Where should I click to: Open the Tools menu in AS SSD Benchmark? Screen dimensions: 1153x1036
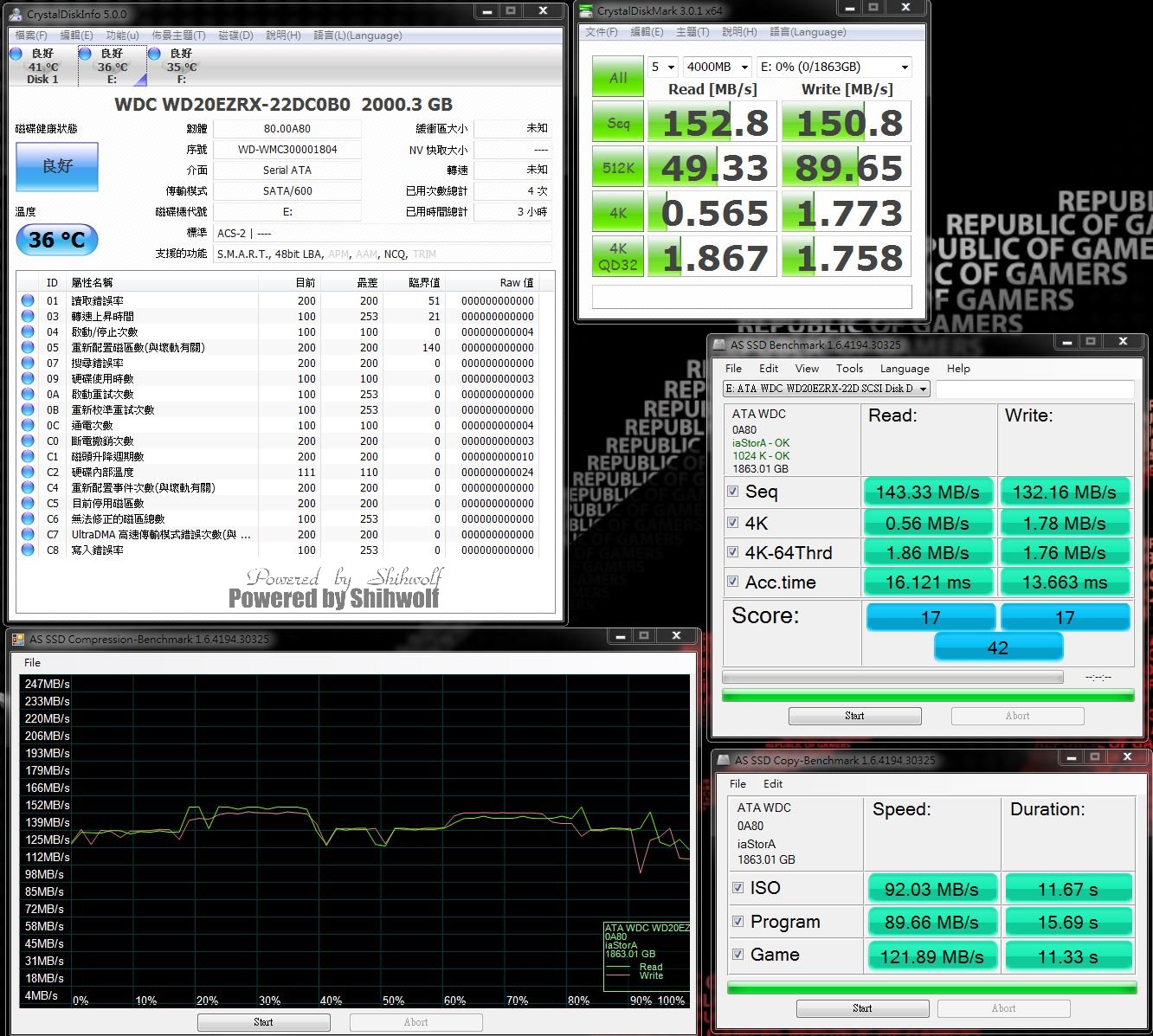(x=848, y=368)
